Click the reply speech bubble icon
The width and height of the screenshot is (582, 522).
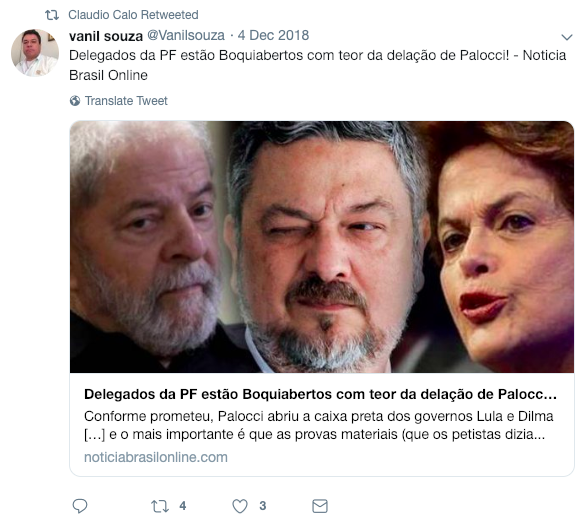tap(79, 506)
